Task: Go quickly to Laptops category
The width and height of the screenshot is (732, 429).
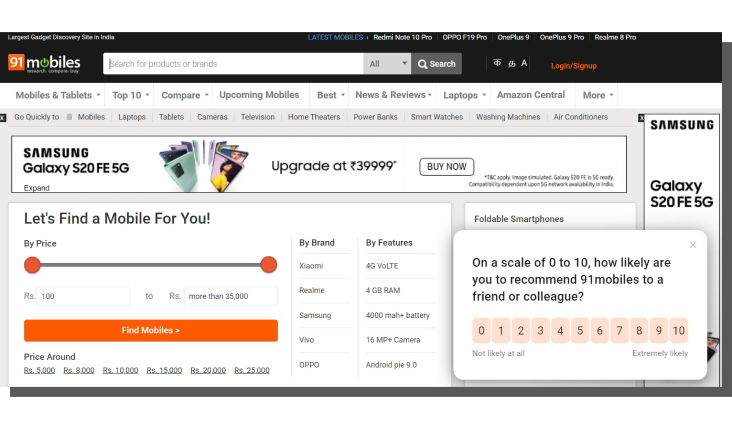Action: [x=132, y=117]
